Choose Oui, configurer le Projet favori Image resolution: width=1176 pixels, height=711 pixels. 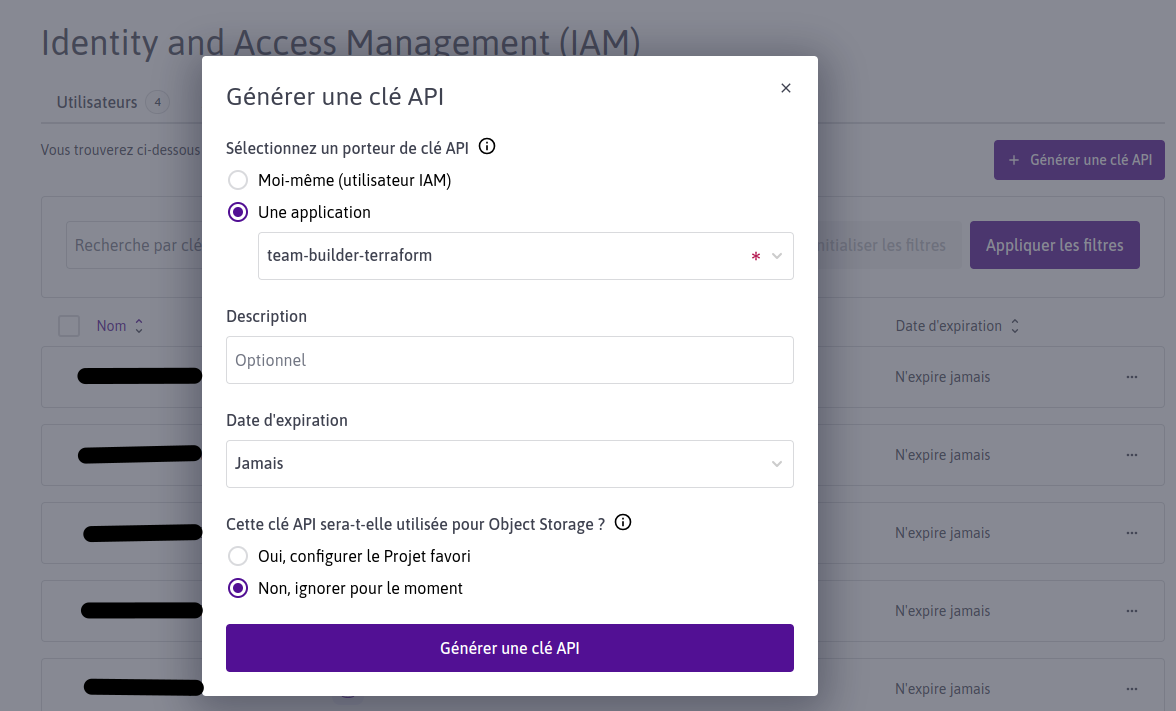click(238, 556)
